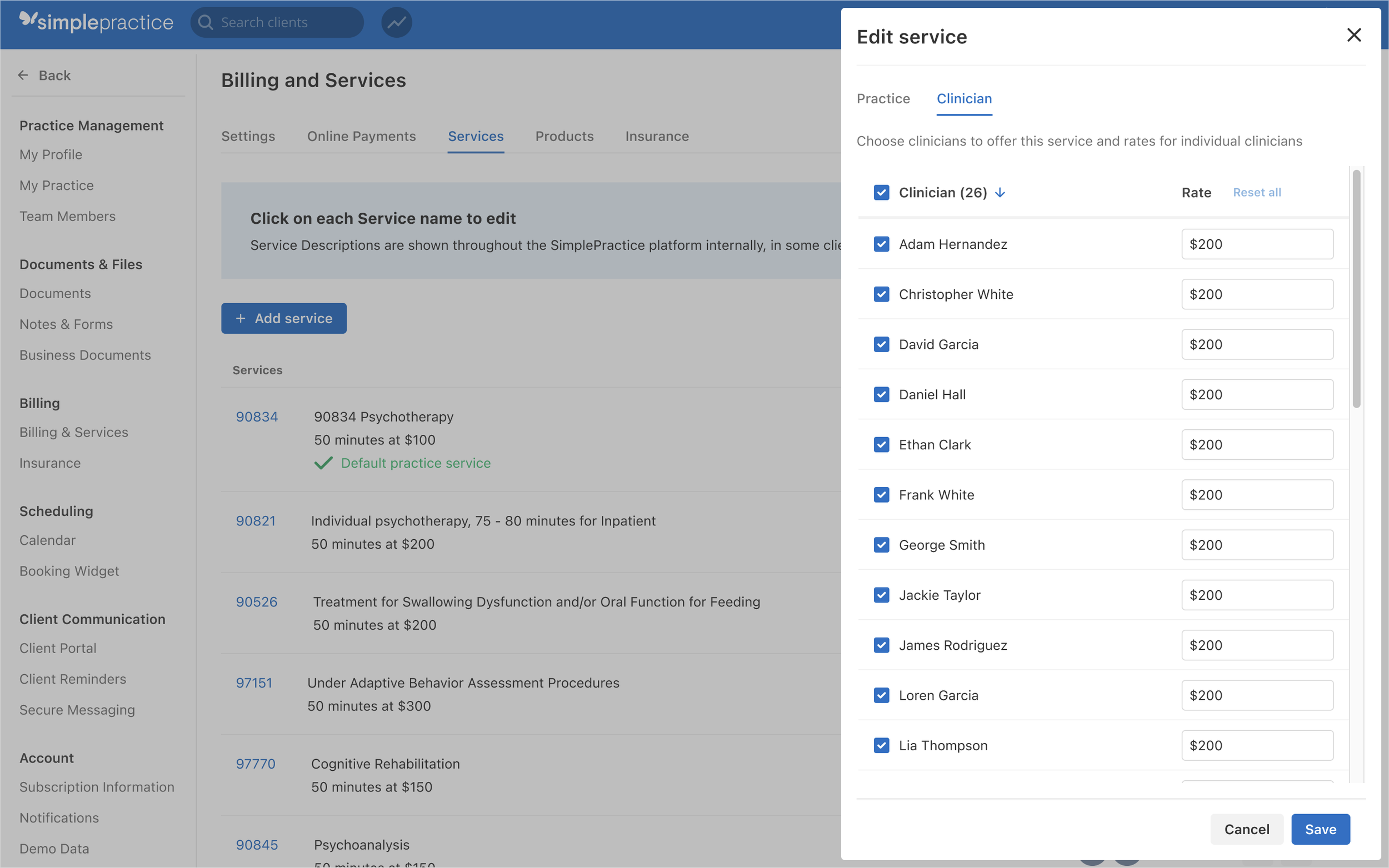Click the Save button
The image size is (1389, 868).
tap(1320, 829)
